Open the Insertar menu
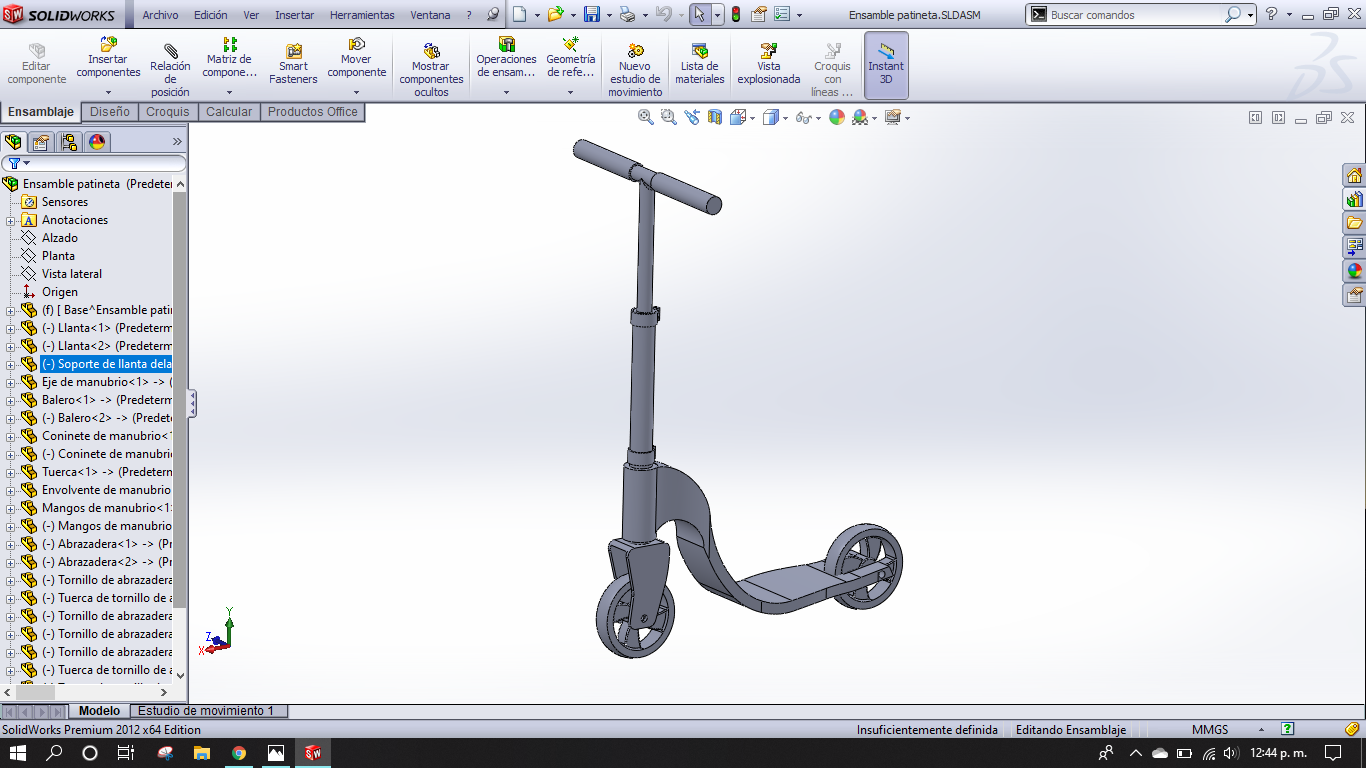This screenshot has height=768, width=1366. pos(294,15)
